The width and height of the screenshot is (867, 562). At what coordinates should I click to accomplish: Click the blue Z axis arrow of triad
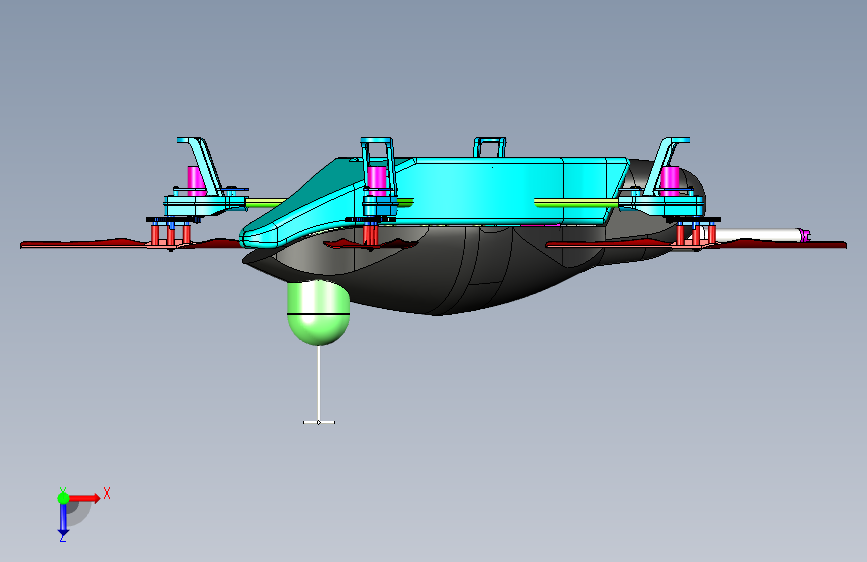[x=63, y=520]
